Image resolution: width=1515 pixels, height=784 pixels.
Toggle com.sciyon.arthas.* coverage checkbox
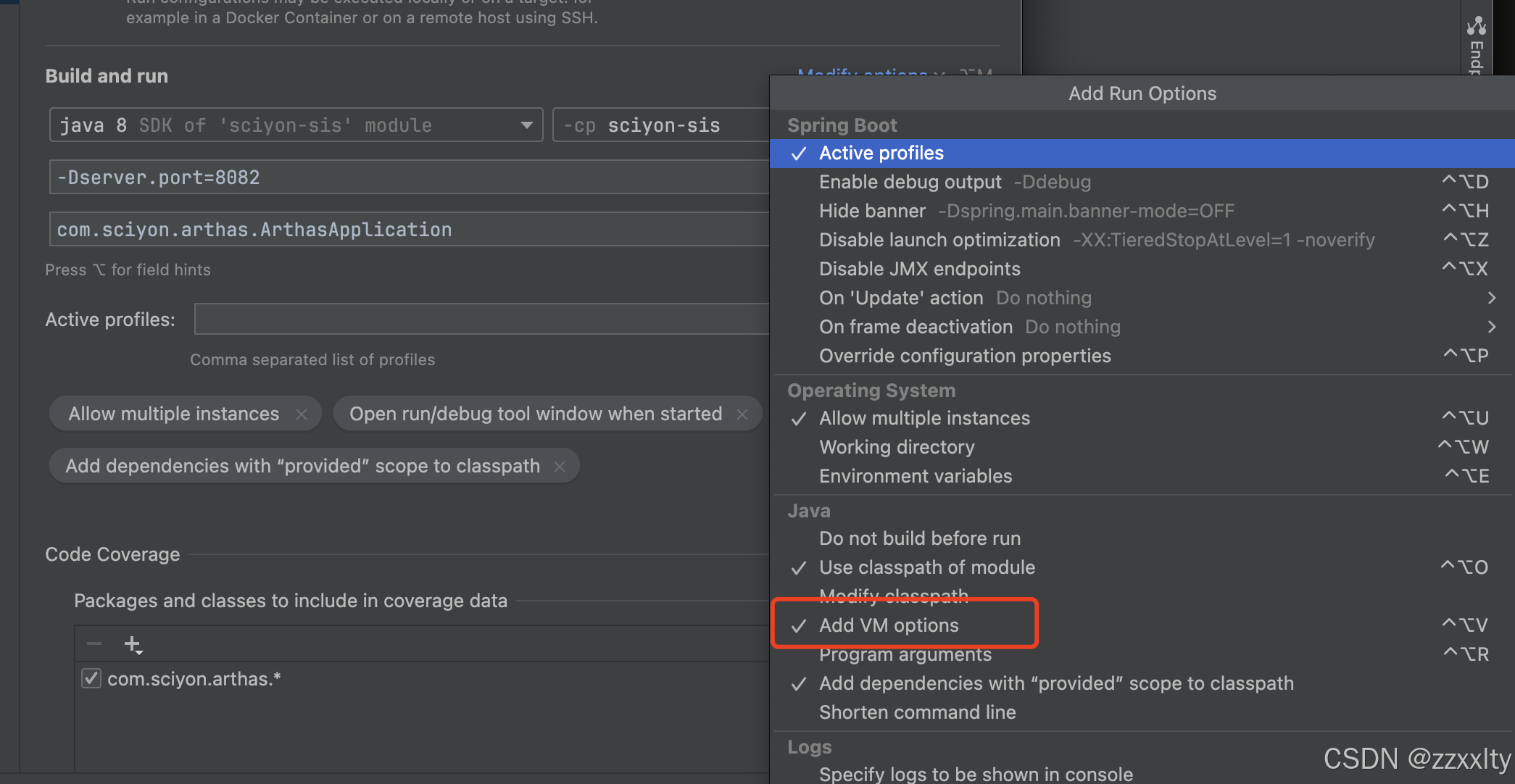pyautogui.click(x=91, y=679)
